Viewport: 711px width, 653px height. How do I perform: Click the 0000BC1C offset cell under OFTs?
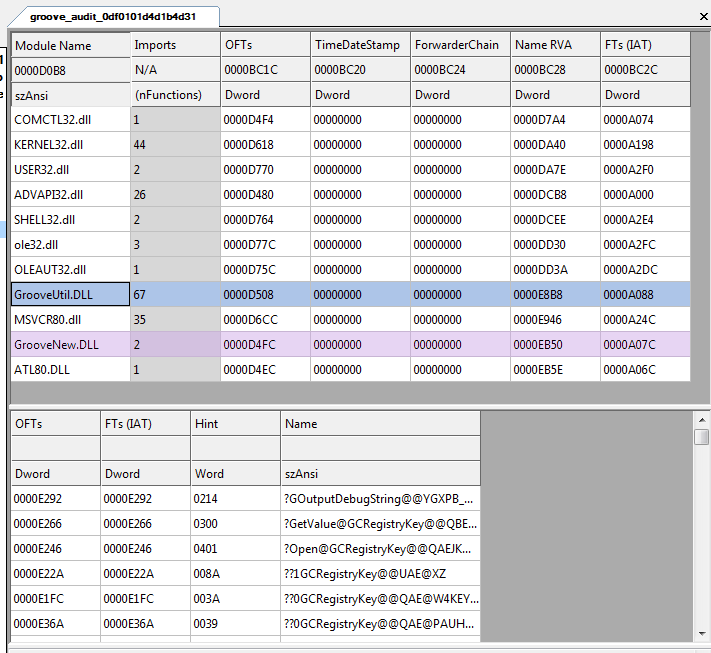pyautogui.click(x=265, y=69)
